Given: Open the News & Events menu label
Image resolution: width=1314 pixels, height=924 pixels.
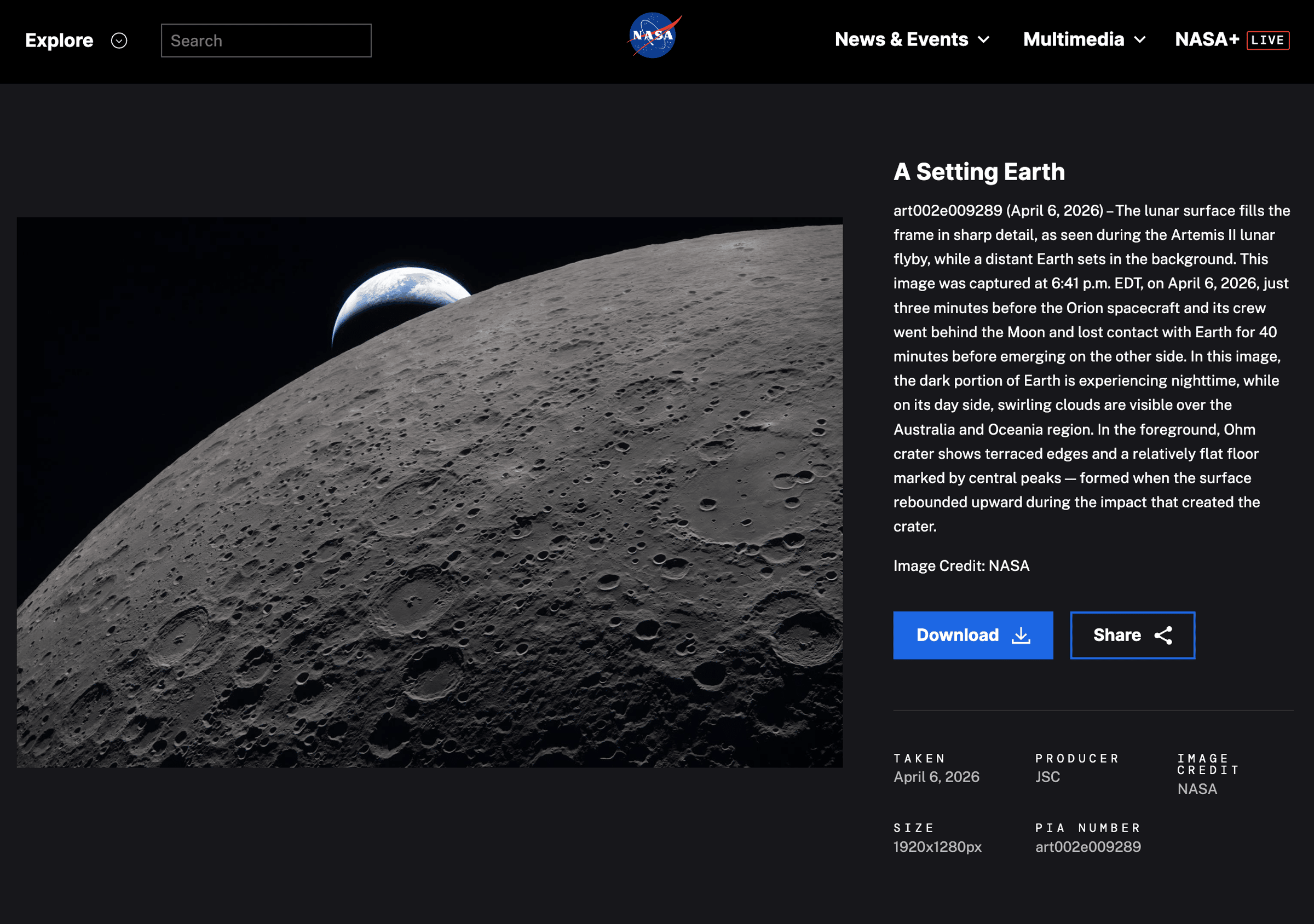Looking at the screenshot, I should pyautogui.click(x=901, y=39).
